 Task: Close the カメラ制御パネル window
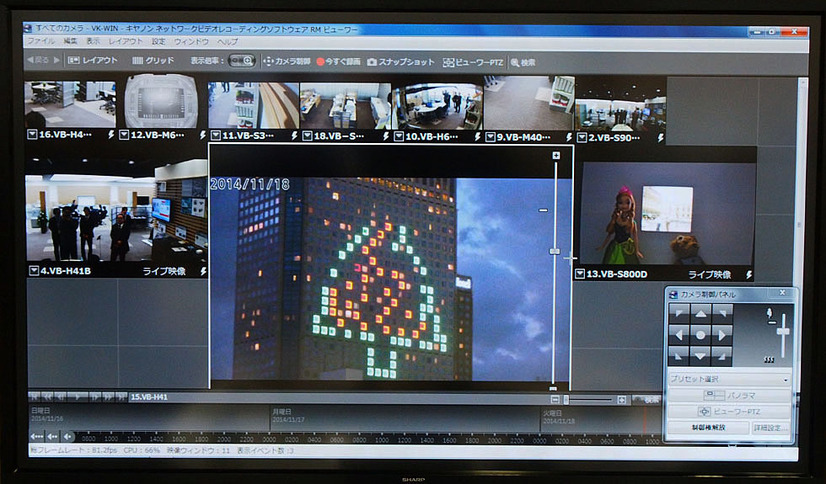point(782,293)
